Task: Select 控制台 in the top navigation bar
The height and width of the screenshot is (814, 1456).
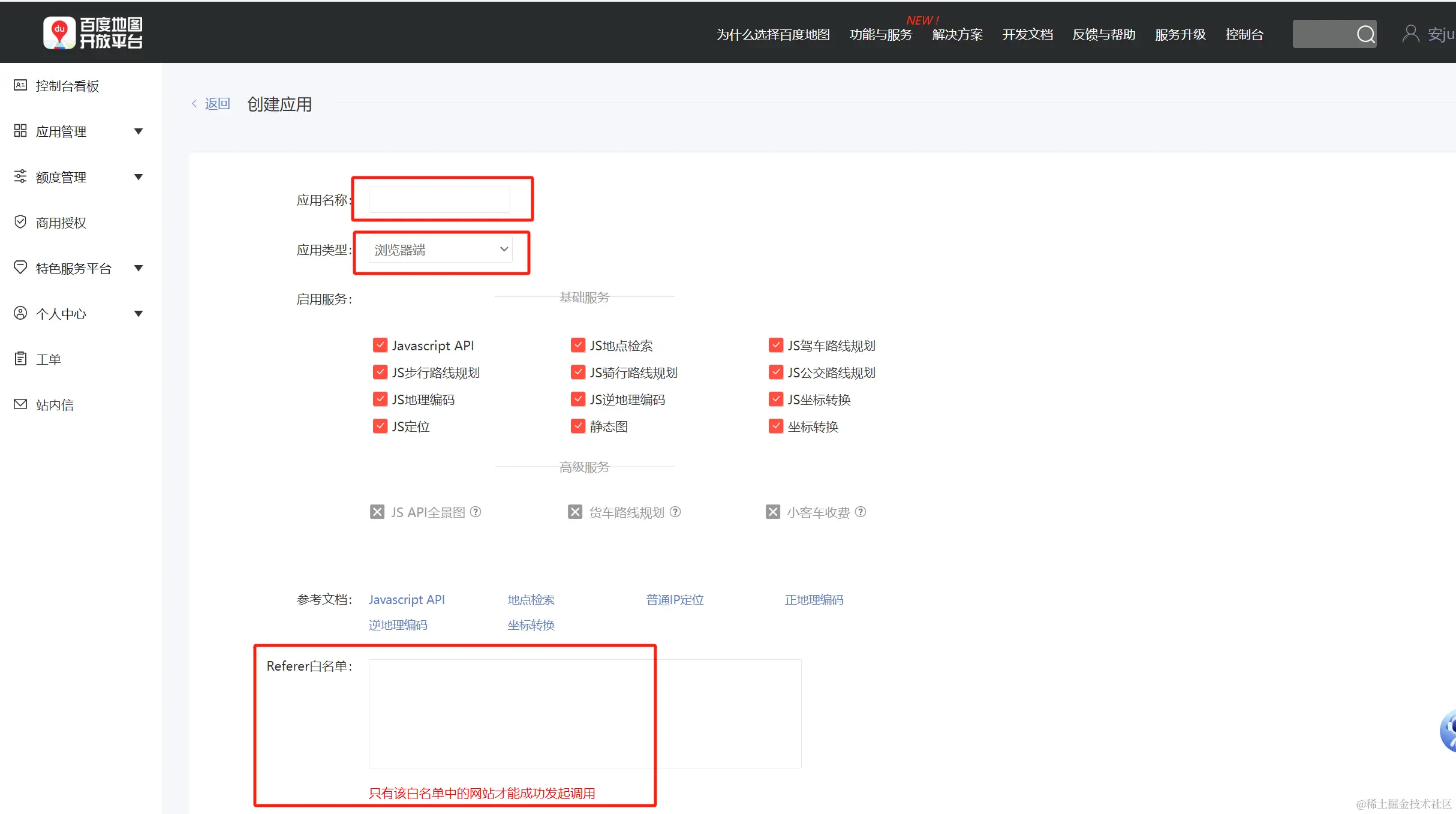Action: [x=1244, y=35]
